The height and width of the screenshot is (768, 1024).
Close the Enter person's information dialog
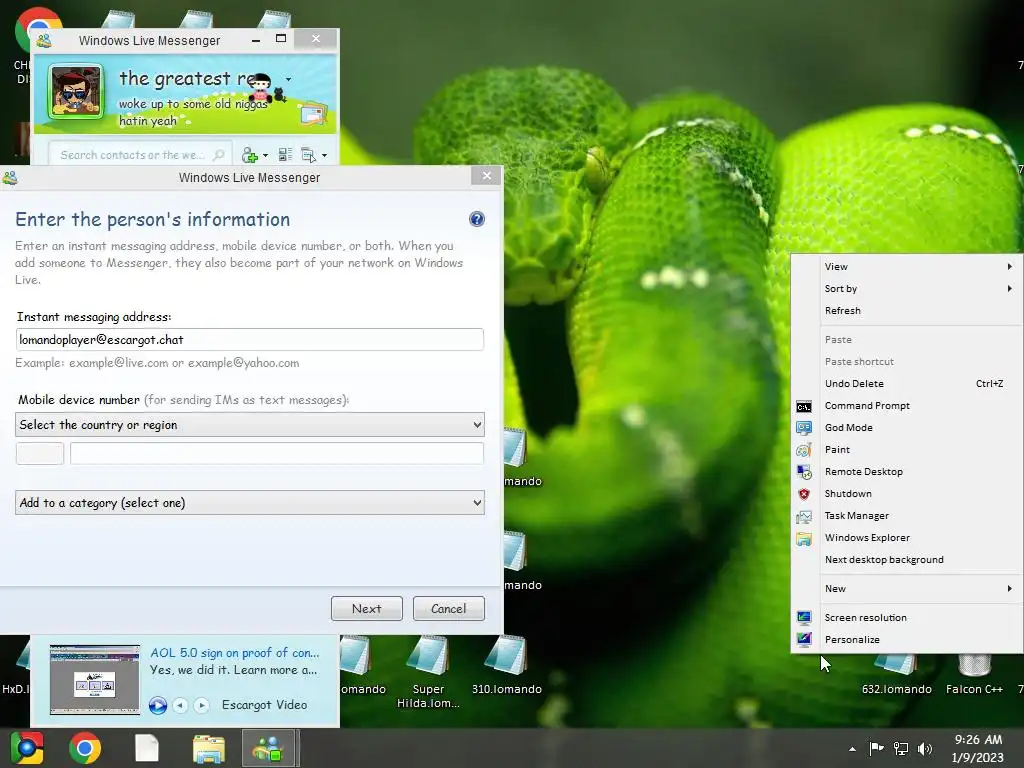pyautogui.click(x=487, y=176)
